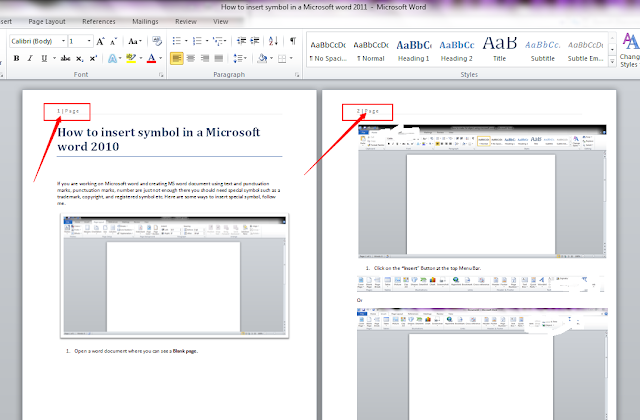Open the Page Layout tab
The height and width of the screenshot is (420, 640).
(47, 22)
